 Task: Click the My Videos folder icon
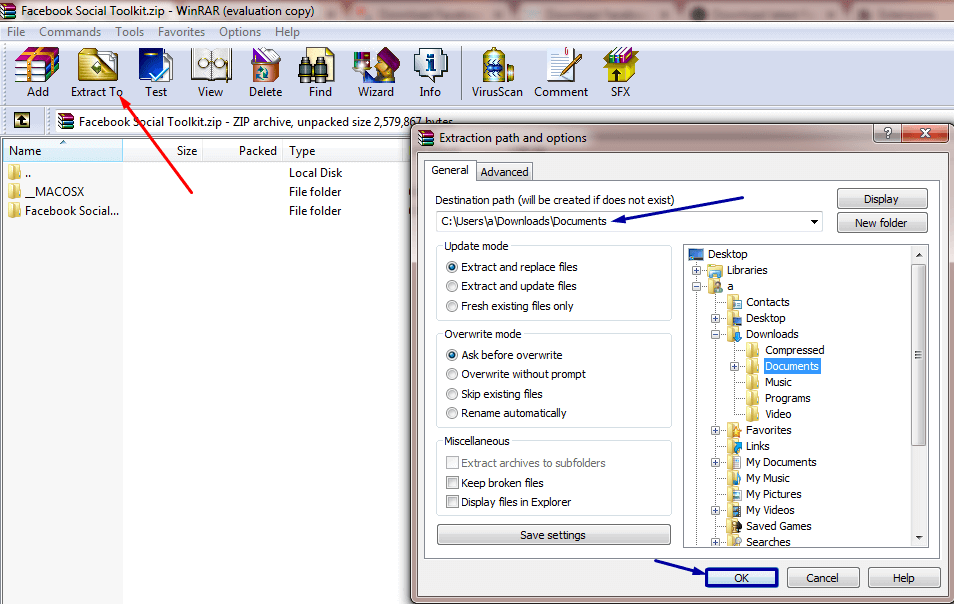[736, 510]
